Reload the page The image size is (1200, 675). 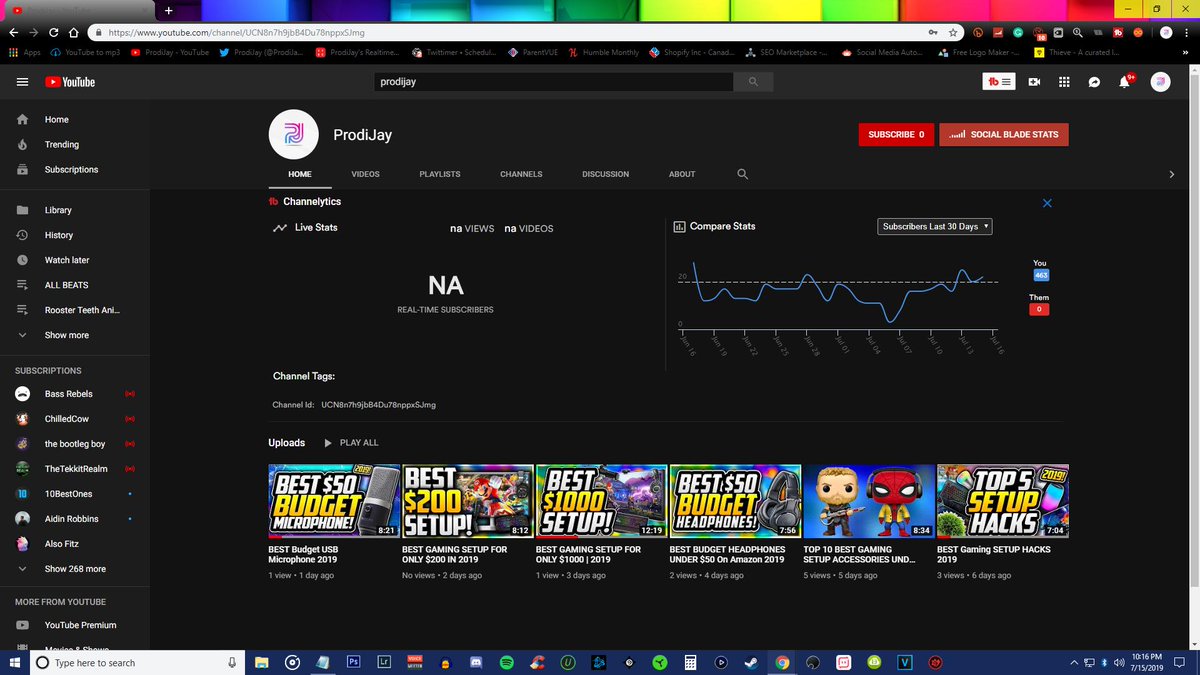(55, 32)
